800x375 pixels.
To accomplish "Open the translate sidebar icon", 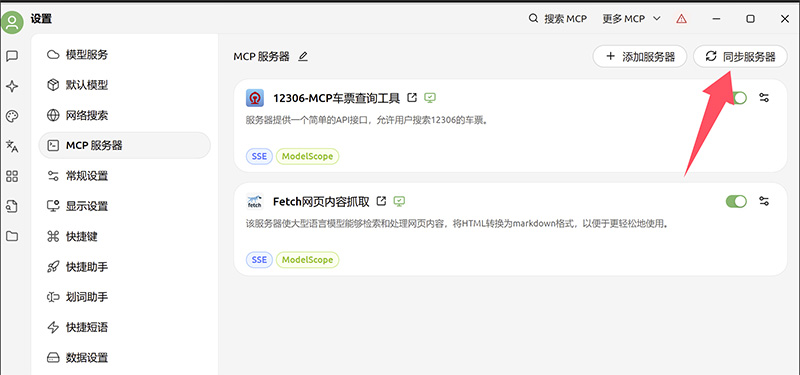I will [x=12, y=146].
